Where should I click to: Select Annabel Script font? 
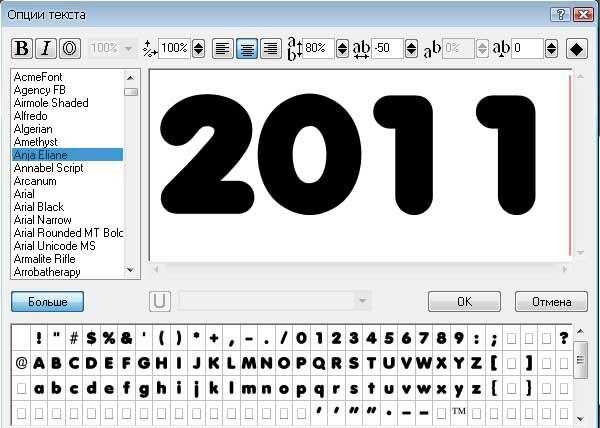[48, 168]
